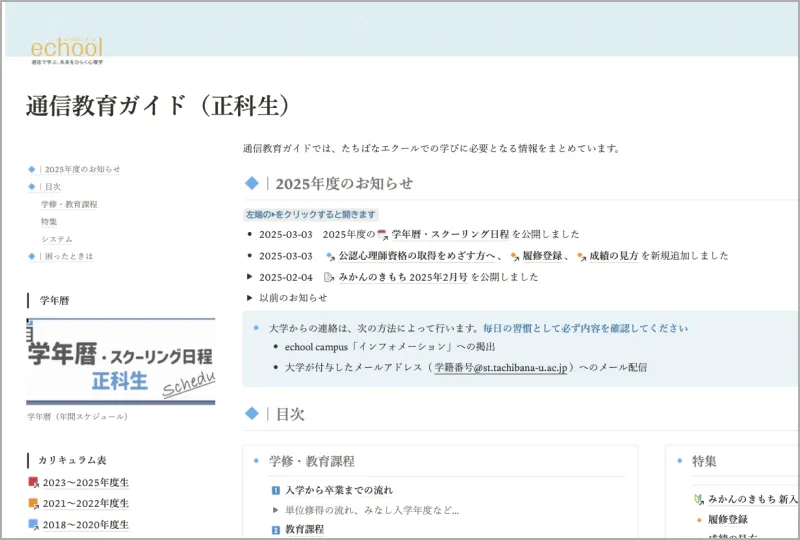Image resolution: width=800 pixels, height=540 pixels.
Task: Click the 学年暦 sidebar heading
Action: (x=55, y=301)
